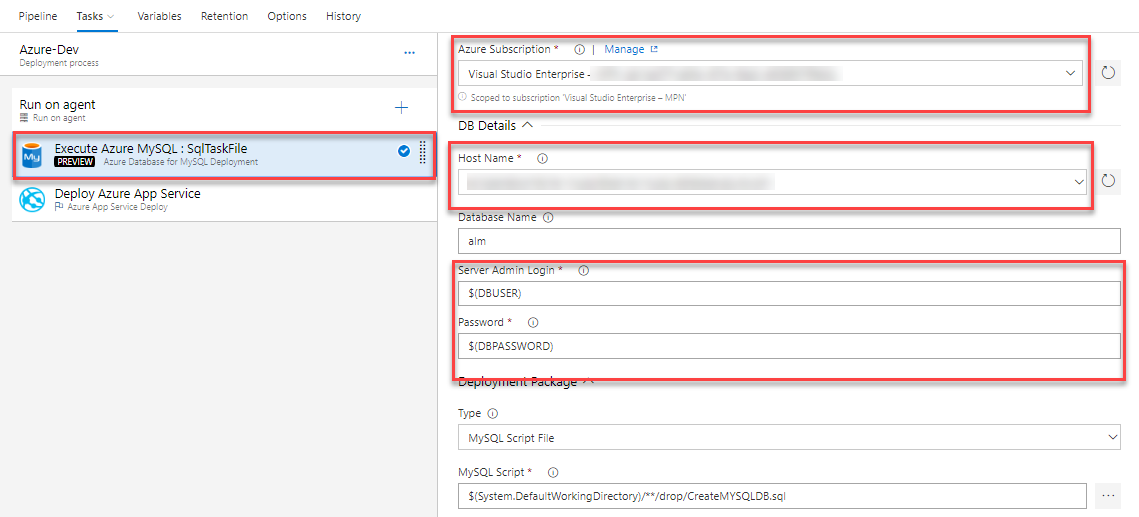Show Azure Subscription info tooltip icon

[x=579, y=49]
